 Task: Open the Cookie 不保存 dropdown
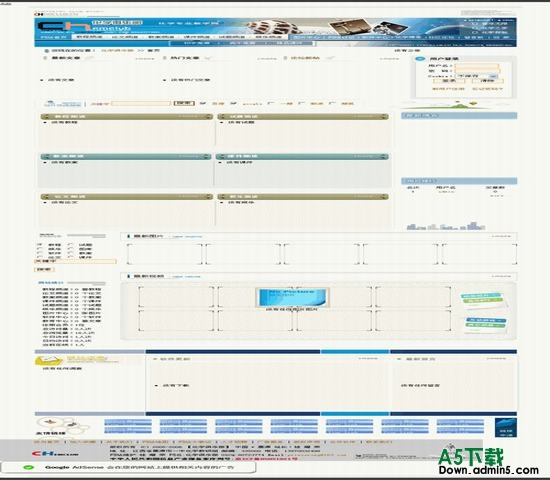(x=476, y=76)
